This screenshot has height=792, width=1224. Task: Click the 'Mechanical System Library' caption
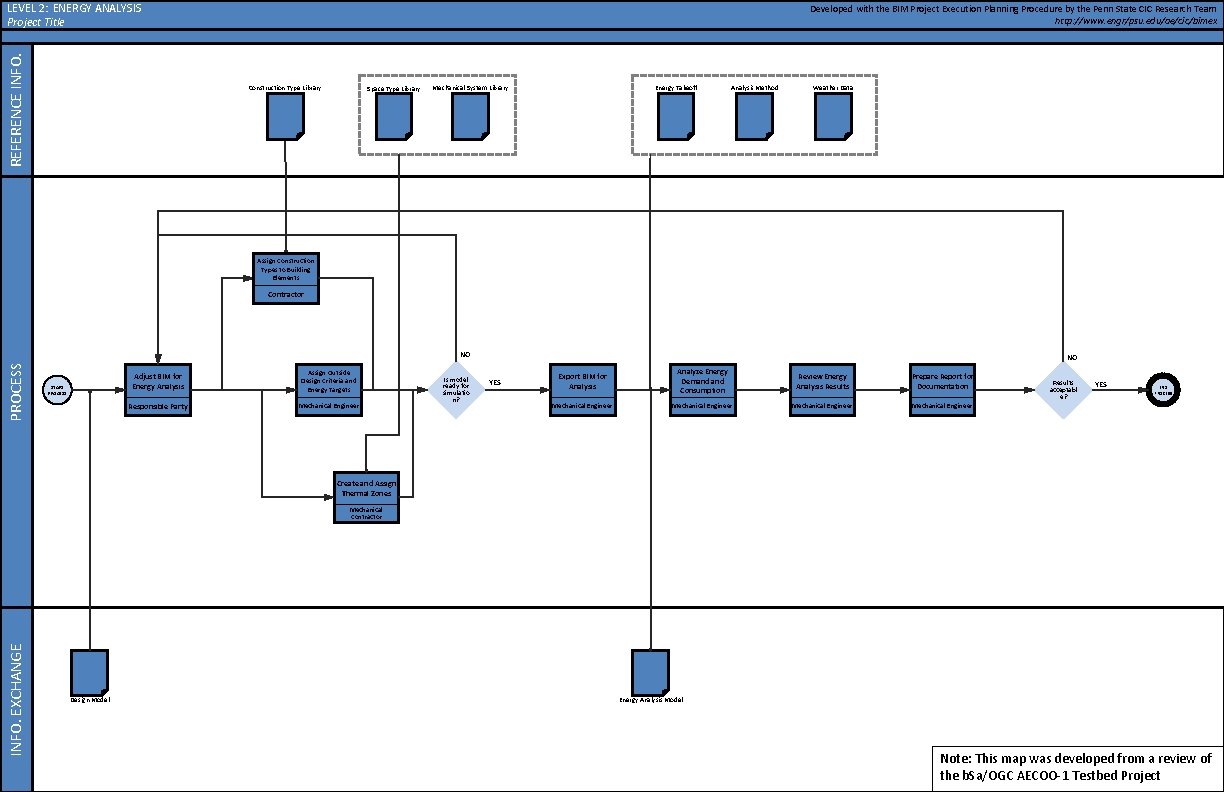[470, 88]
